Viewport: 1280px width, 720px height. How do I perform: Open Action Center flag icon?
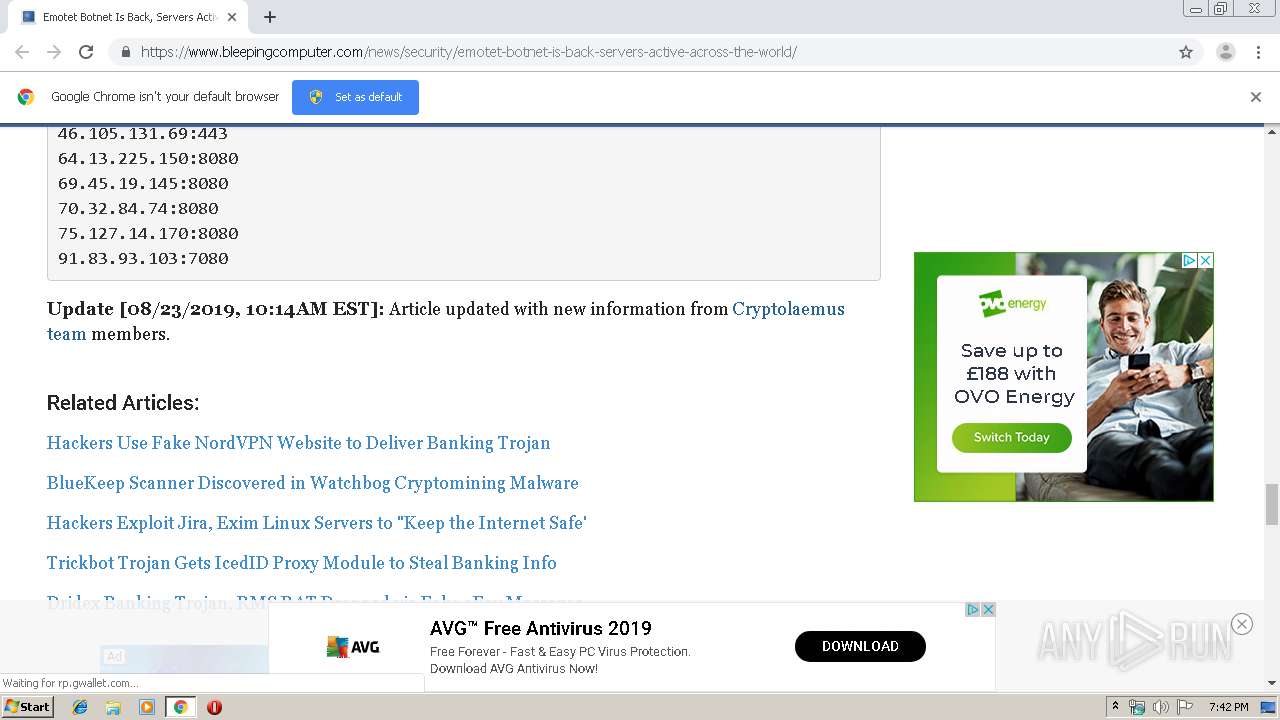tap(1185, 707)
